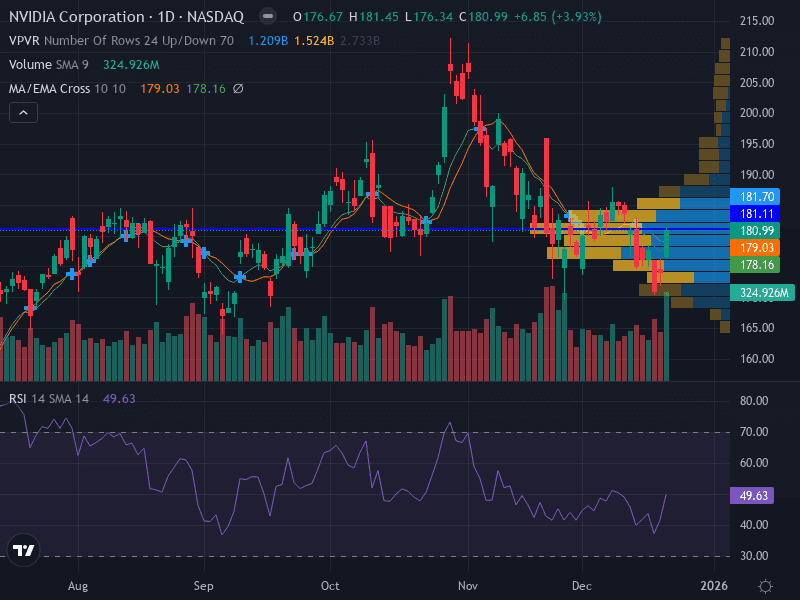The width and height of the screenshot is (800, 600).
Task: Click the green 178.16 EMA label
Action: [x=755, y=265]
